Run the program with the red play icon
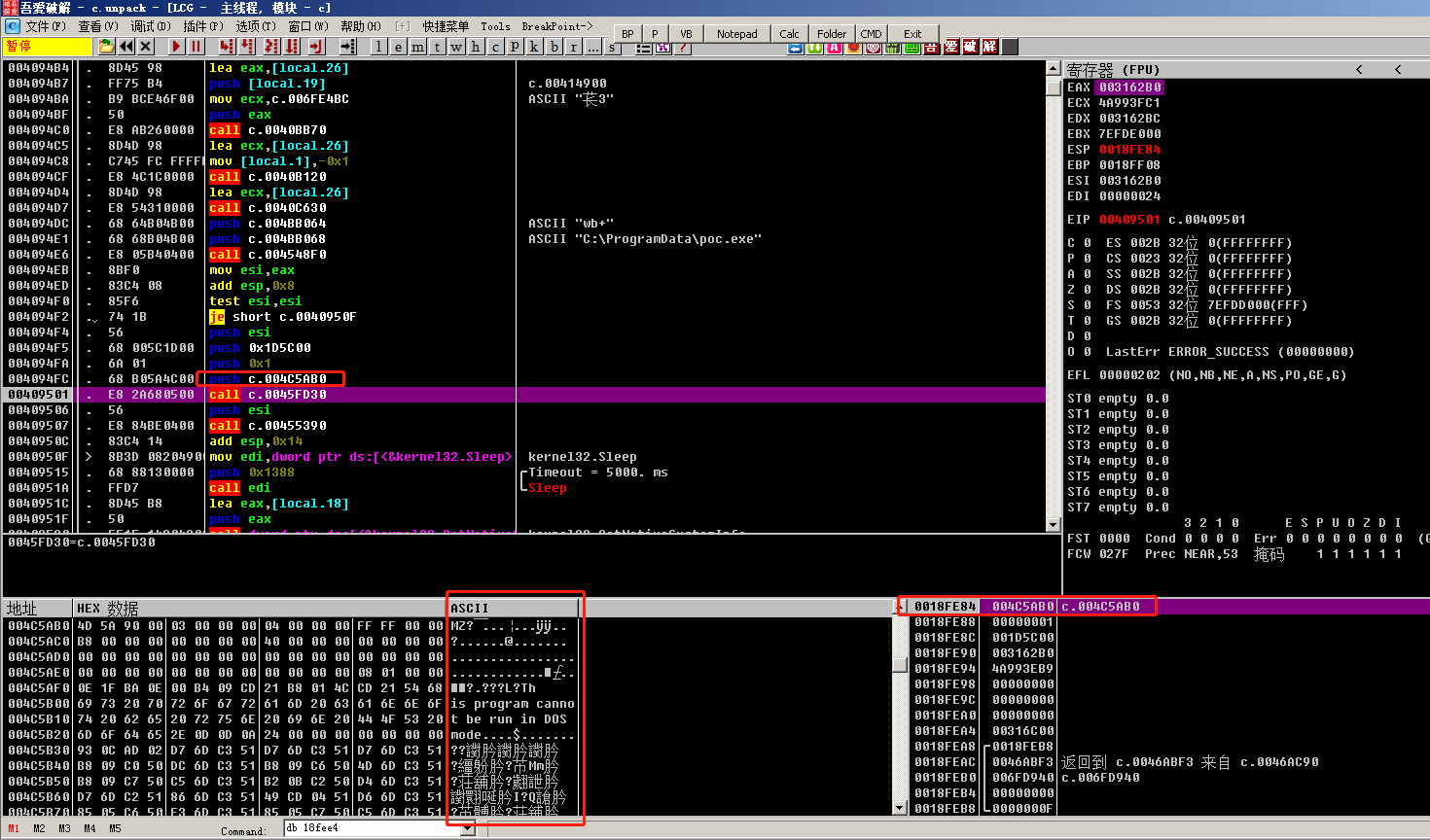The height and width of the screenshot is (840, 1430). [x=176, y=46]
